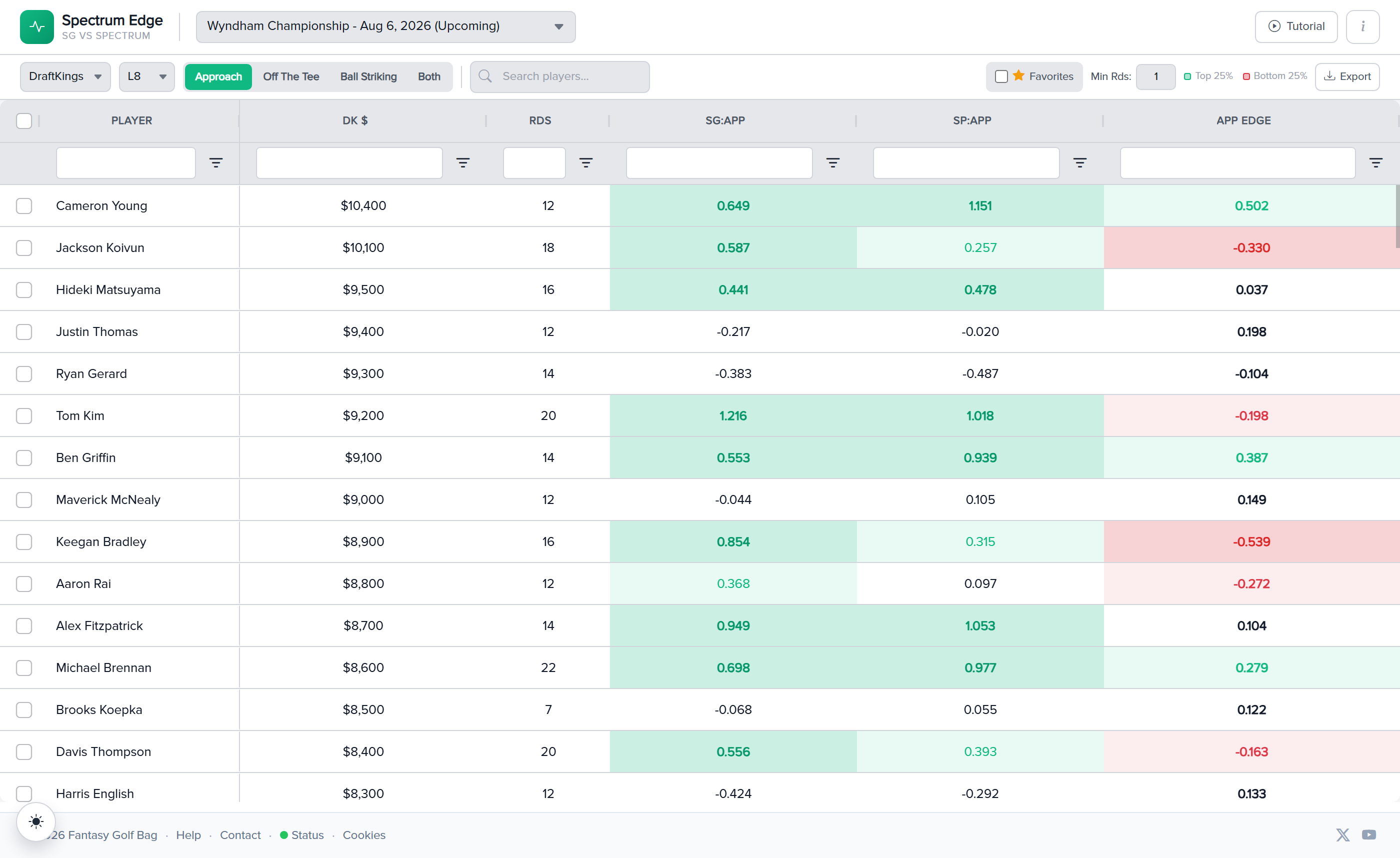Screen dimensions: 1400x858
Task: Click the player name Aaron Rai
Action: (83, 583)
